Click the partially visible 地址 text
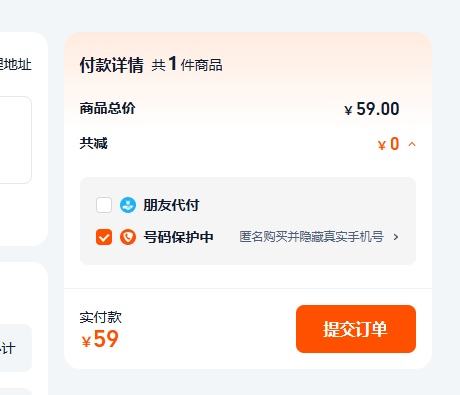Image resolution: width=460 pixels, height=395 pixels. (x=16, y=64)
